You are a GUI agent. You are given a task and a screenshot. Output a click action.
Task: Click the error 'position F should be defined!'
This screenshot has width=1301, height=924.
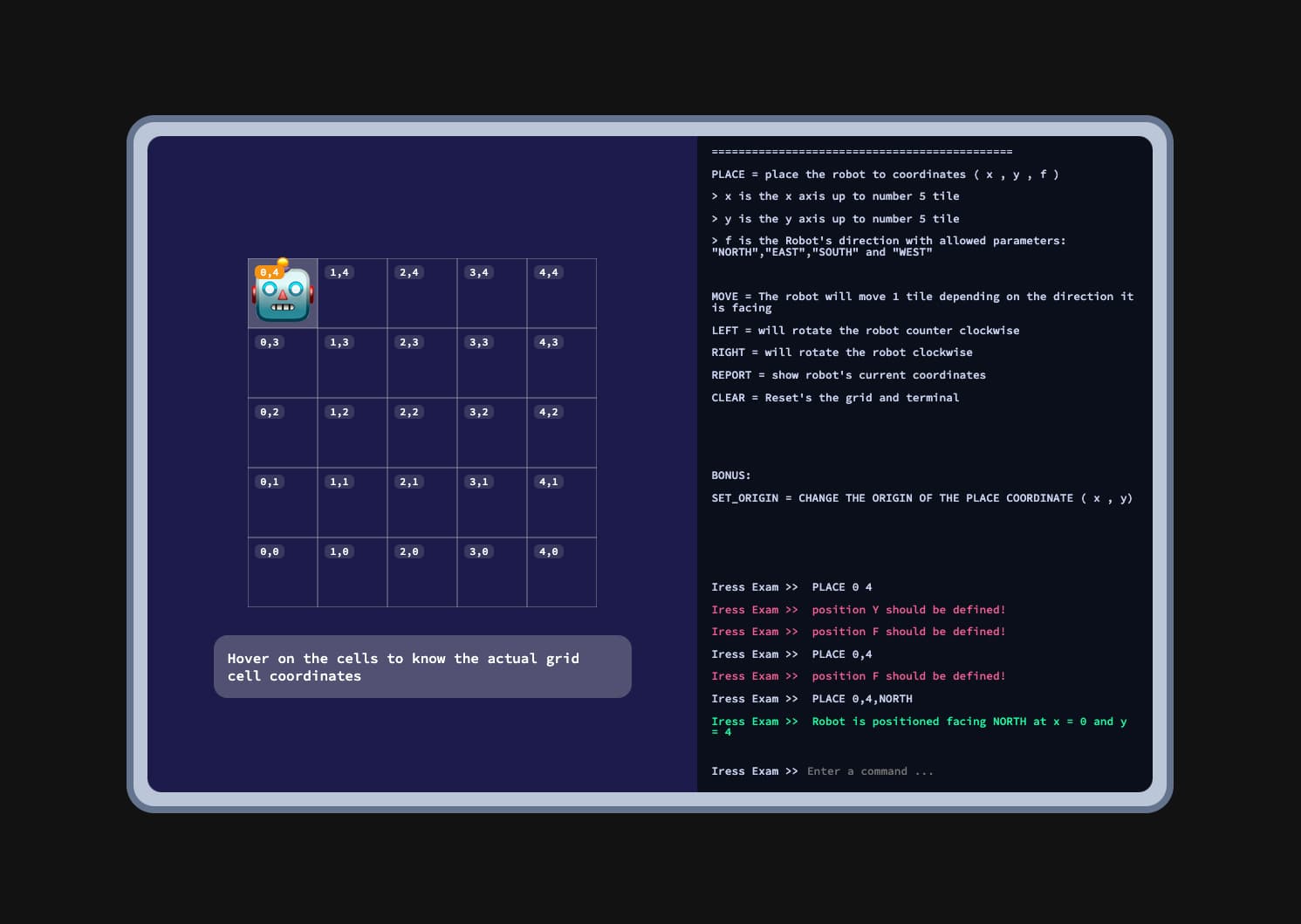(x=908, y=675)
